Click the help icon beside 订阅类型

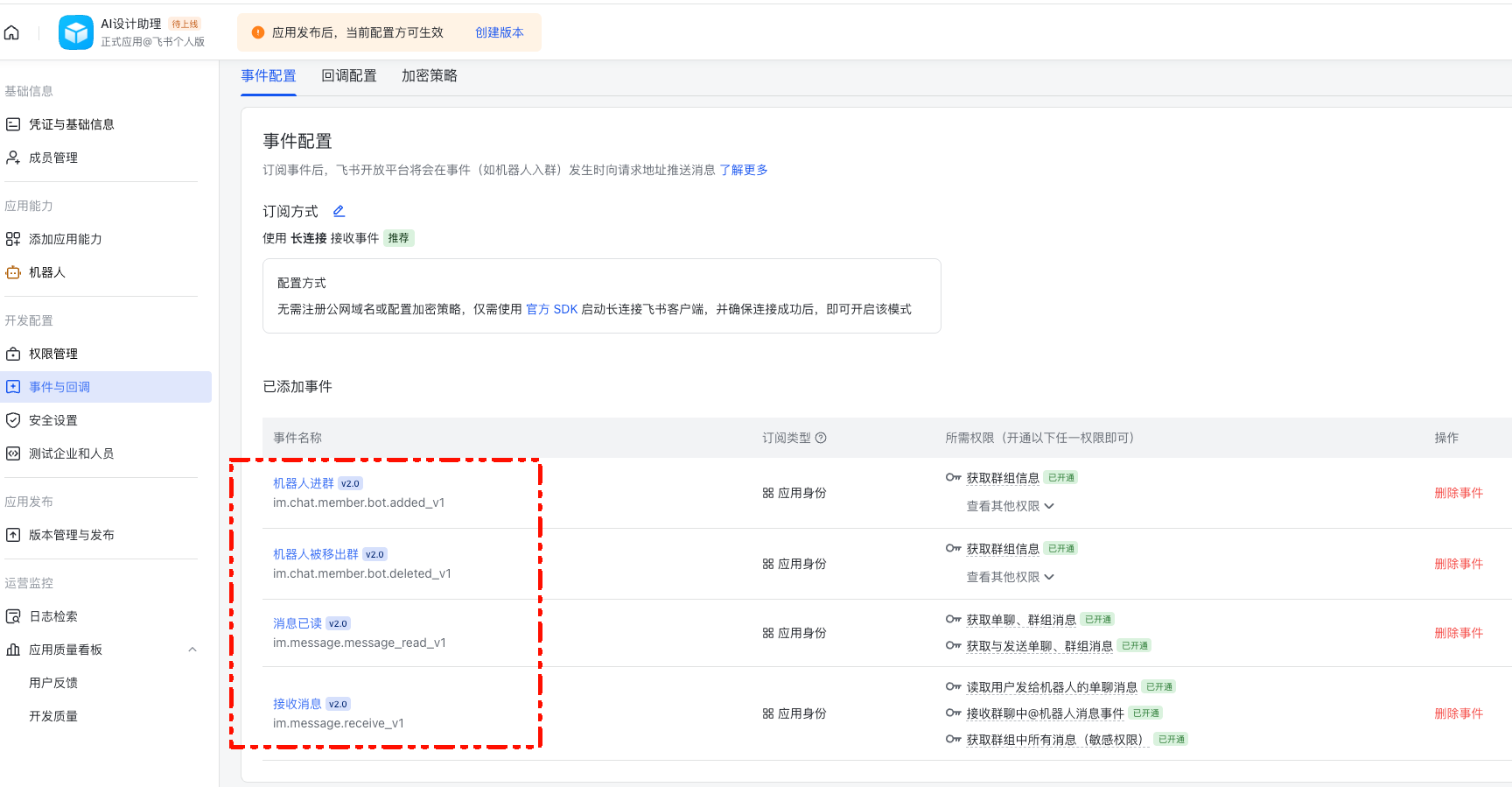(821, 438)
